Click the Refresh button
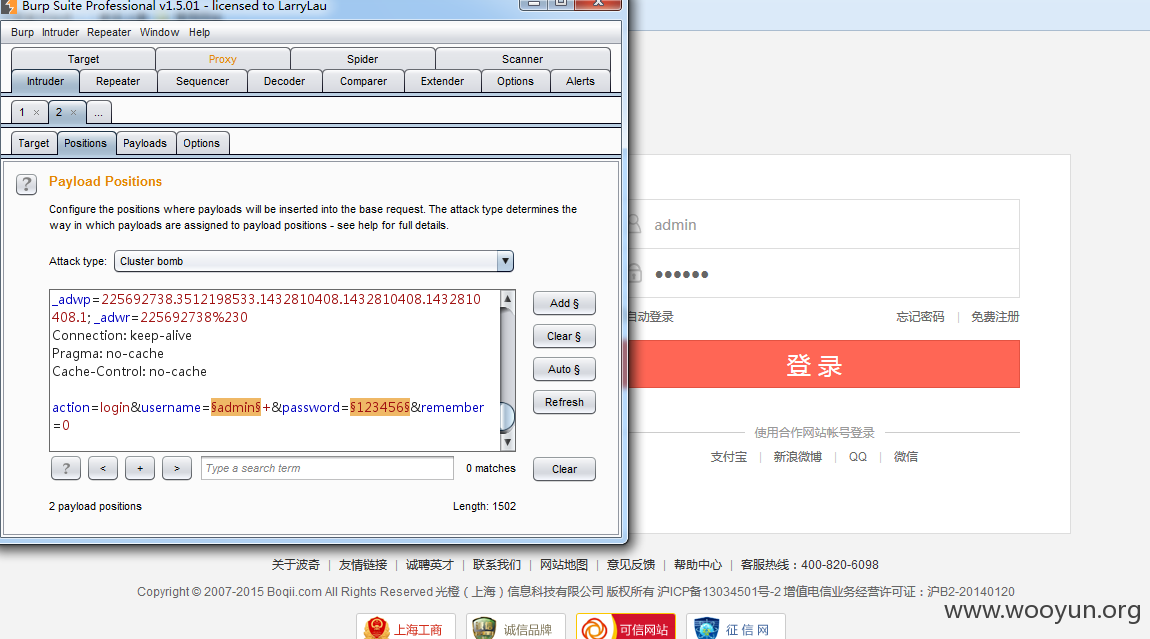The width and height of the screenshot is (1150, 639). tap(564, 402)
